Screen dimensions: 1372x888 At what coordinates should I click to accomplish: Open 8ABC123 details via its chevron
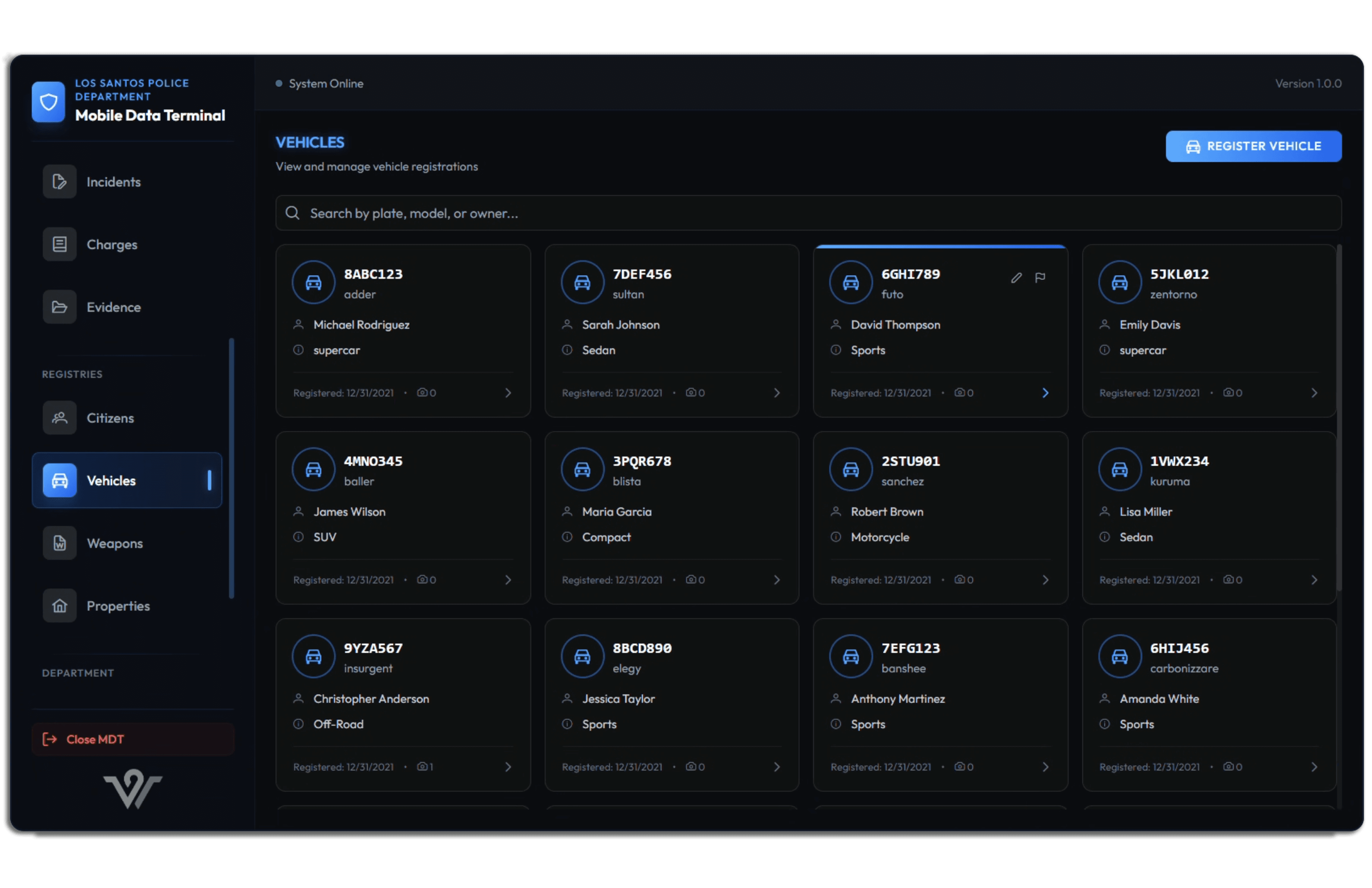click(x=508, y=393)
